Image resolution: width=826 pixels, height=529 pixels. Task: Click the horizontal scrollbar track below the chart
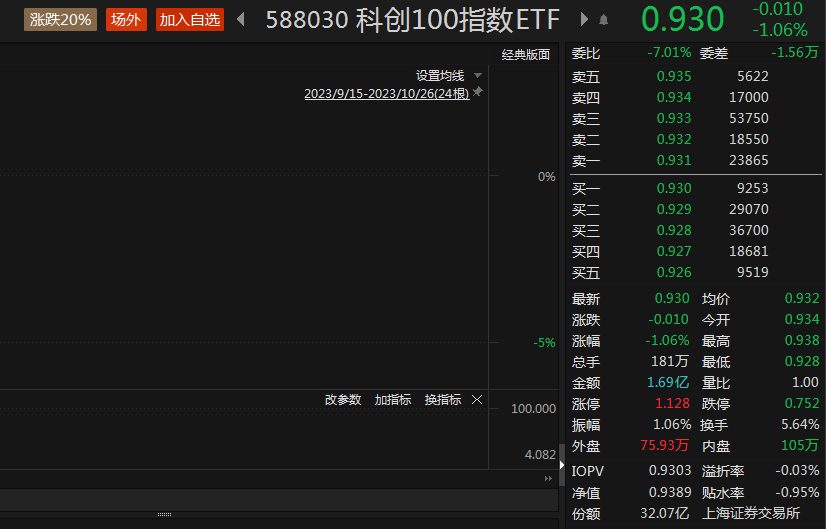click(279, 498)
